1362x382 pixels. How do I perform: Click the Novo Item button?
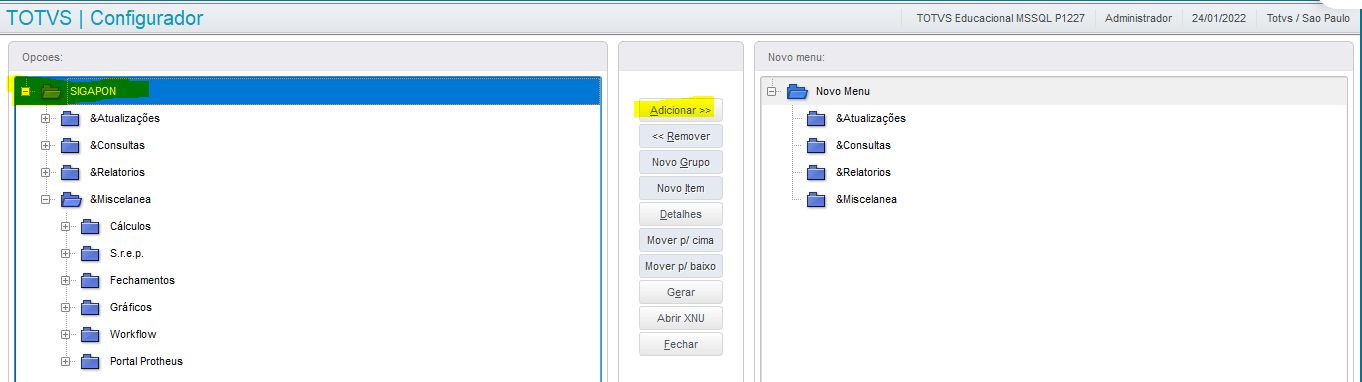coord(681,188)
